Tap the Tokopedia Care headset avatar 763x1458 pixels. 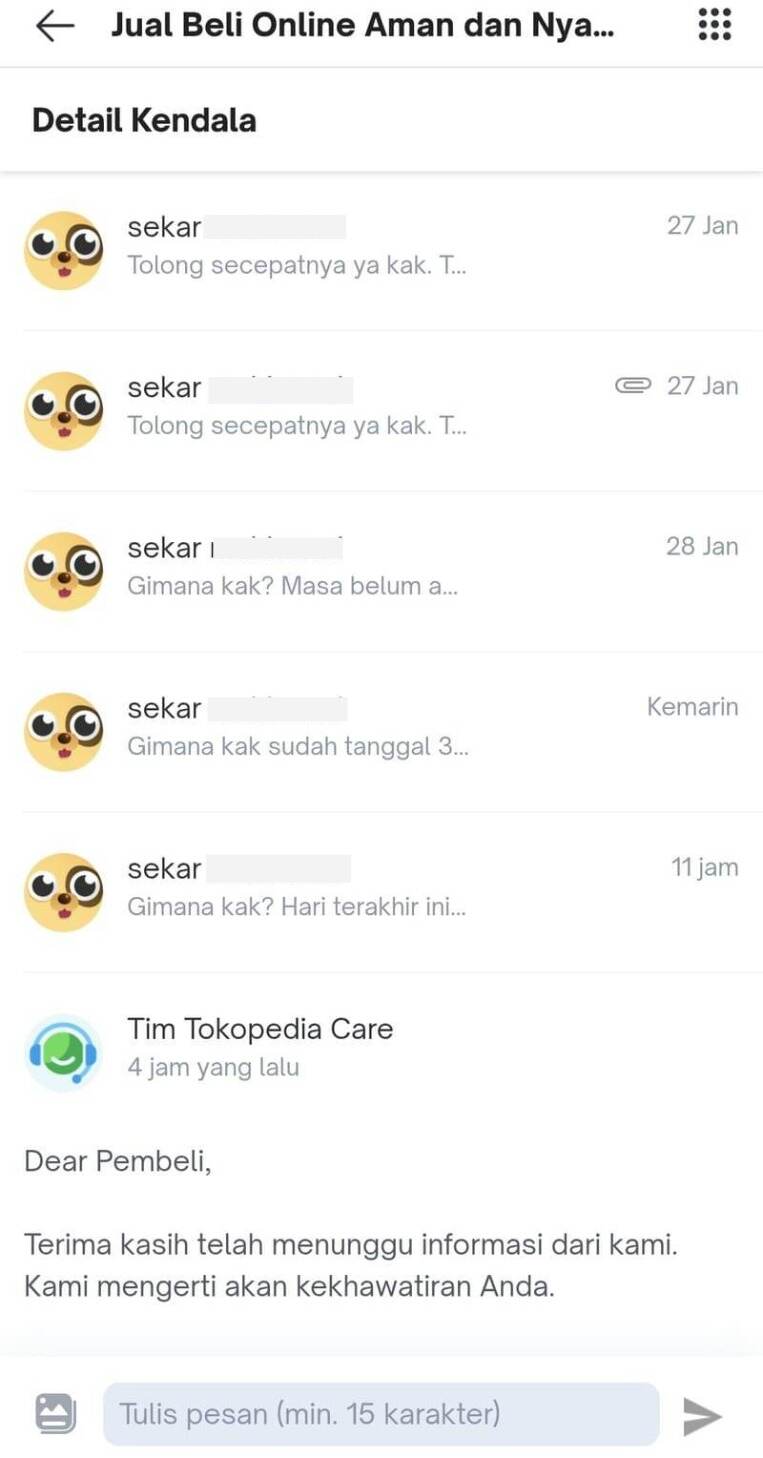63,1053
